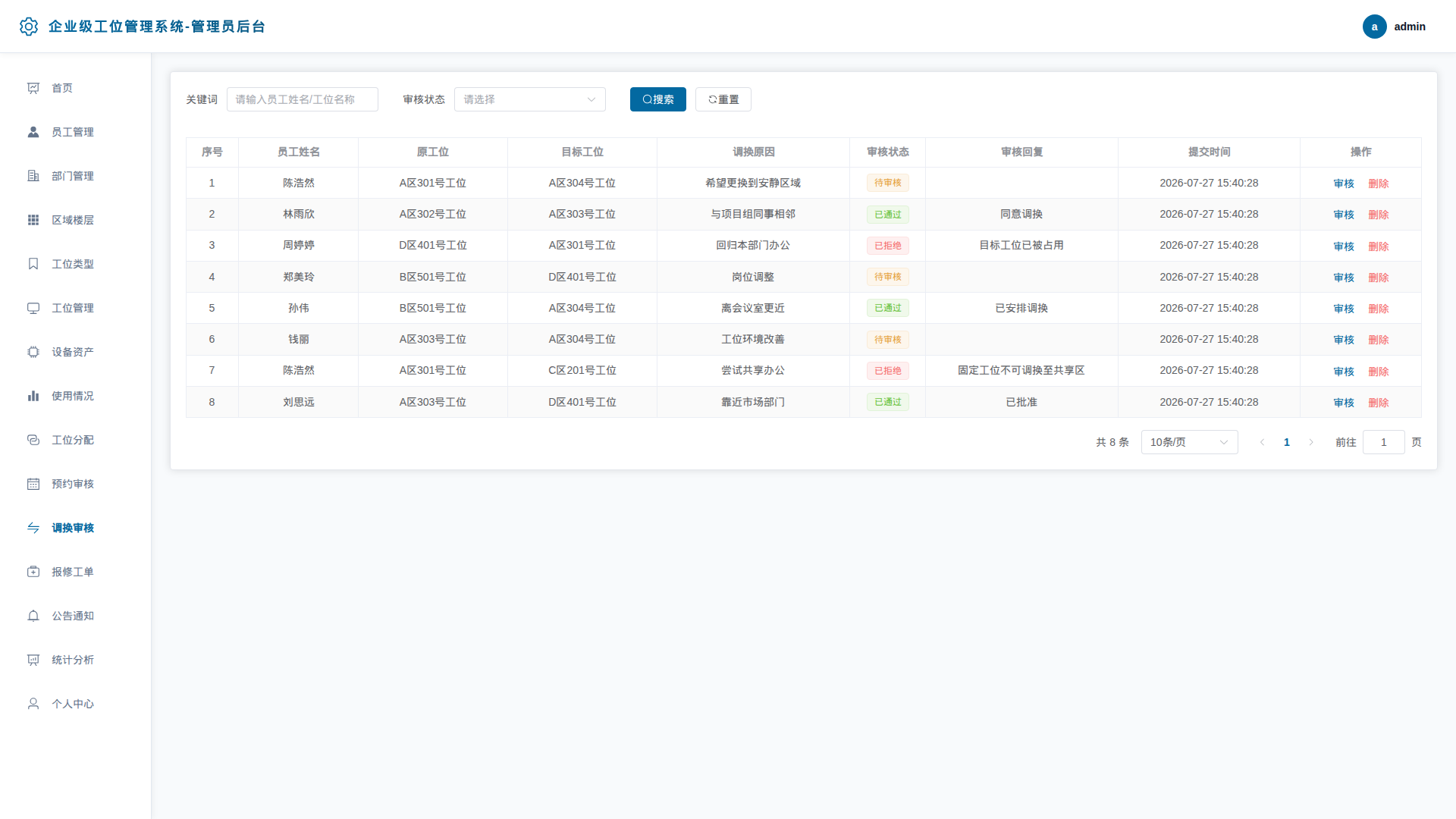Click the 重置 button

point(723,99)
